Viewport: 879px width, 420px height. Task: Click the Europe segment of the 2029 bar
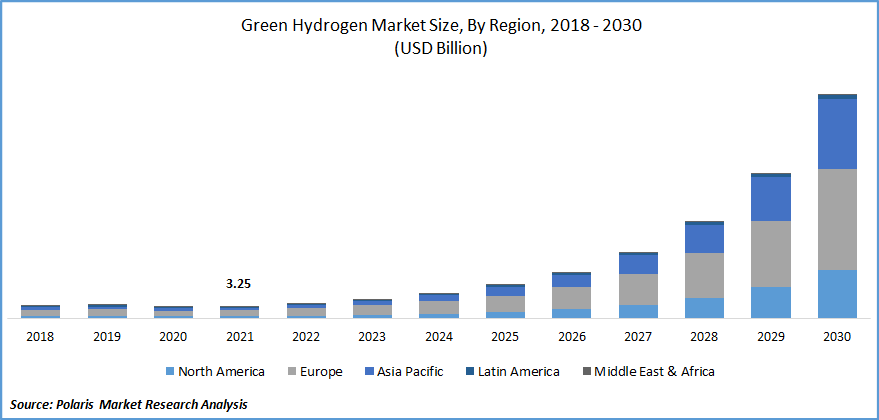coord(771,254)
